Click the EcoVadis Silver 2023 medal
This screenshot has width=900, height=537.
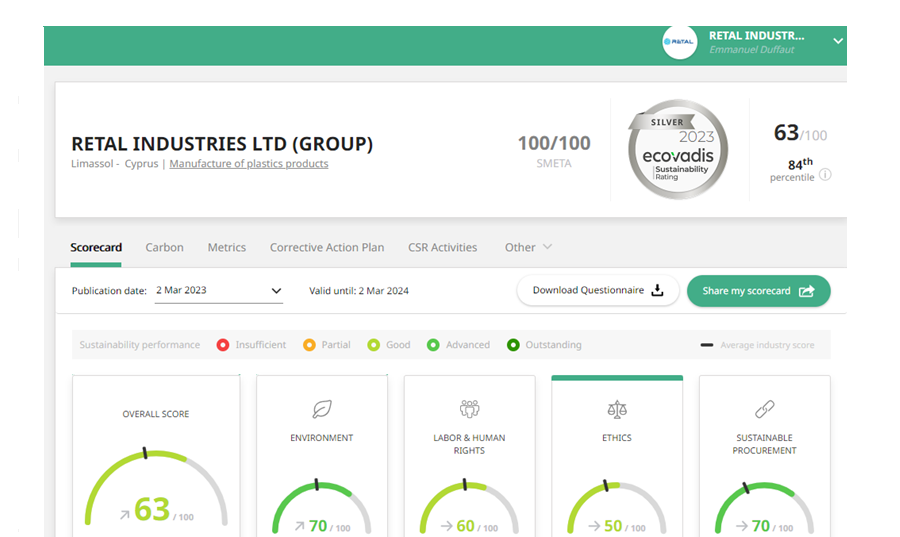[x=678, y=150]
